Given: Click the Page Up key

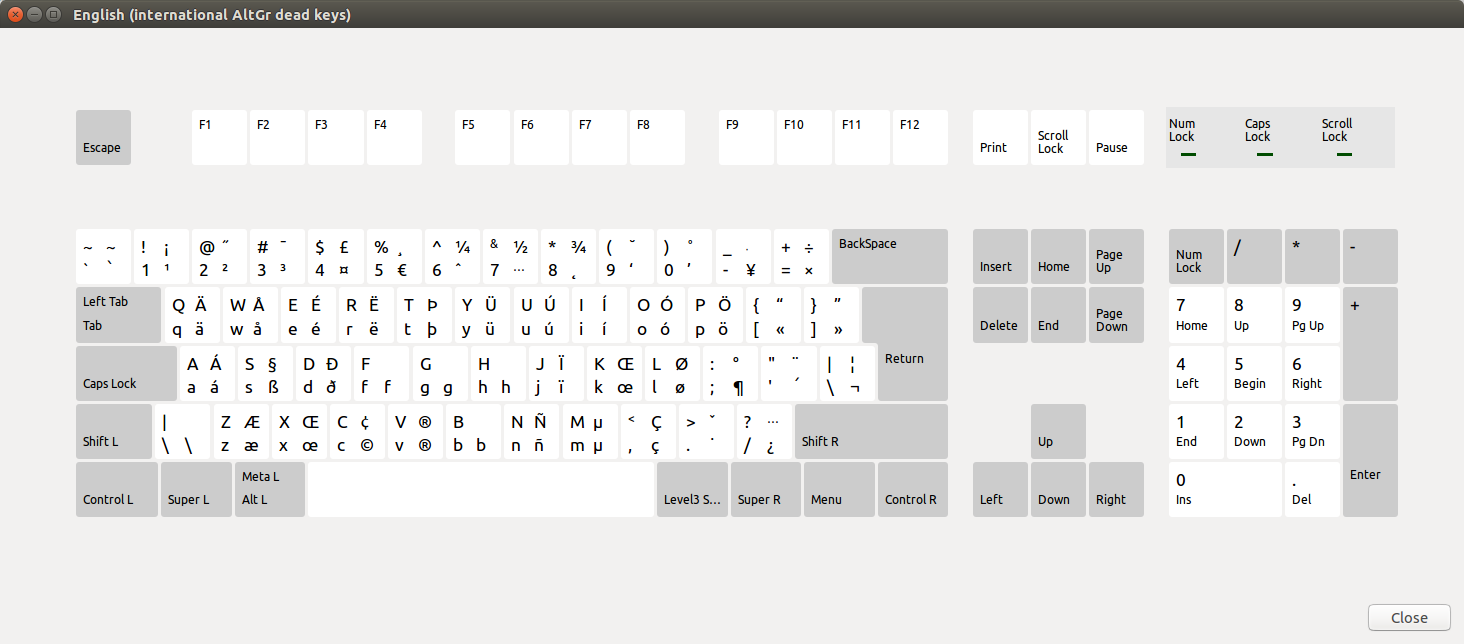Looking at the screenshot, I should pyautogui.click(x=1116, y=256).
